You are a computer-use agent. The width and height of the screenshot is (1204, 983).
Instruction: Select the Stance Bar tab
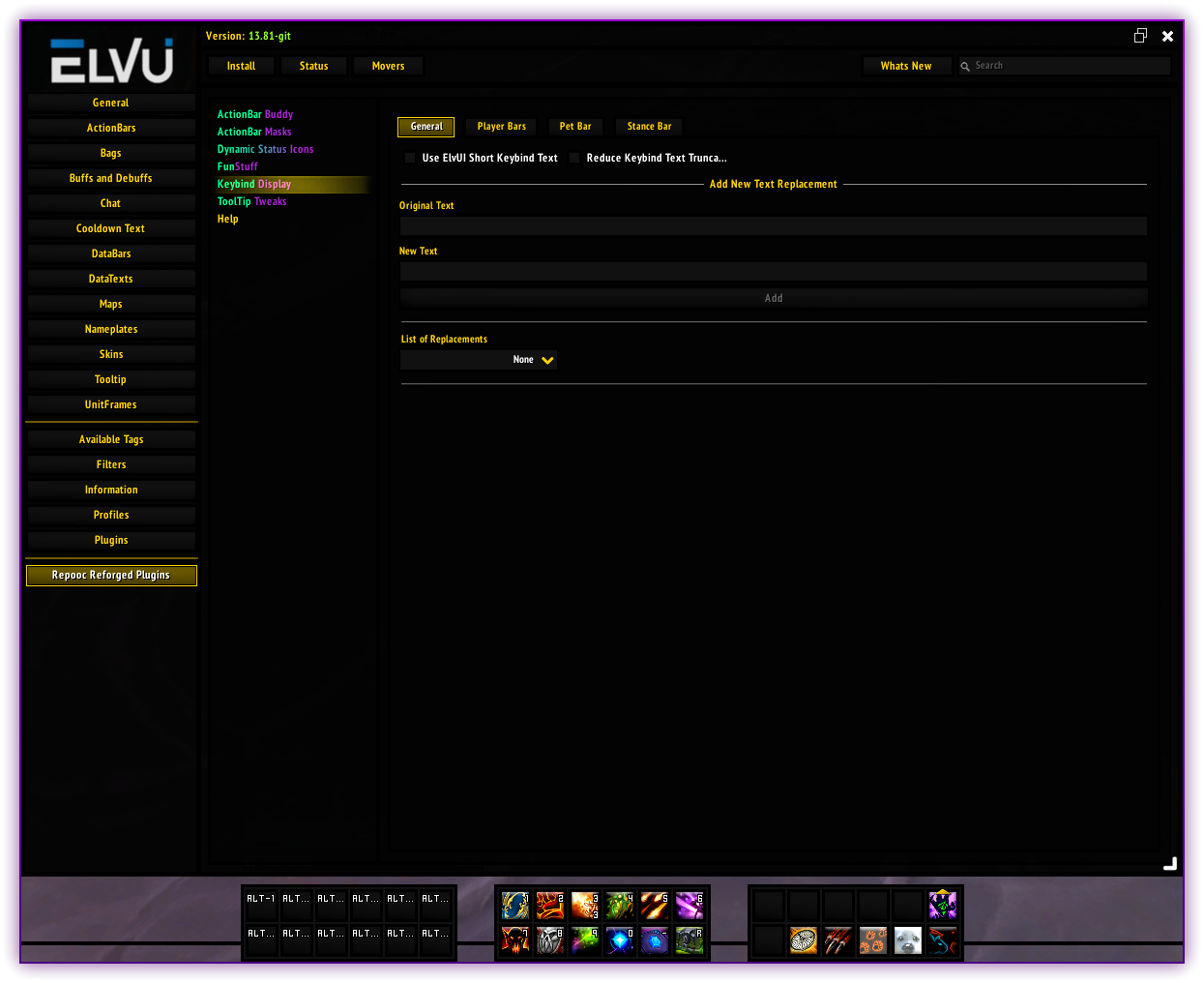[649, 127]
